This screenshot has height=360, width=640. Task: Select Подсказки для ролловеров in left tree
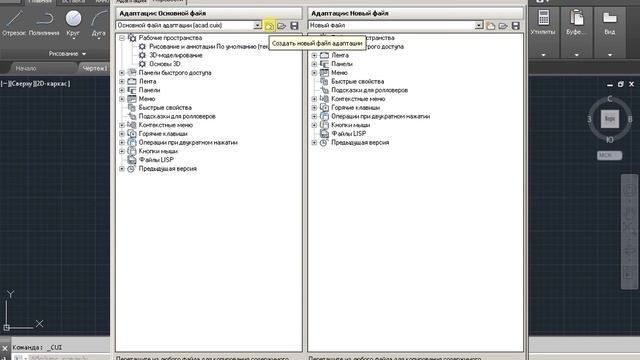pyautogui.click(x=177, y=116)
